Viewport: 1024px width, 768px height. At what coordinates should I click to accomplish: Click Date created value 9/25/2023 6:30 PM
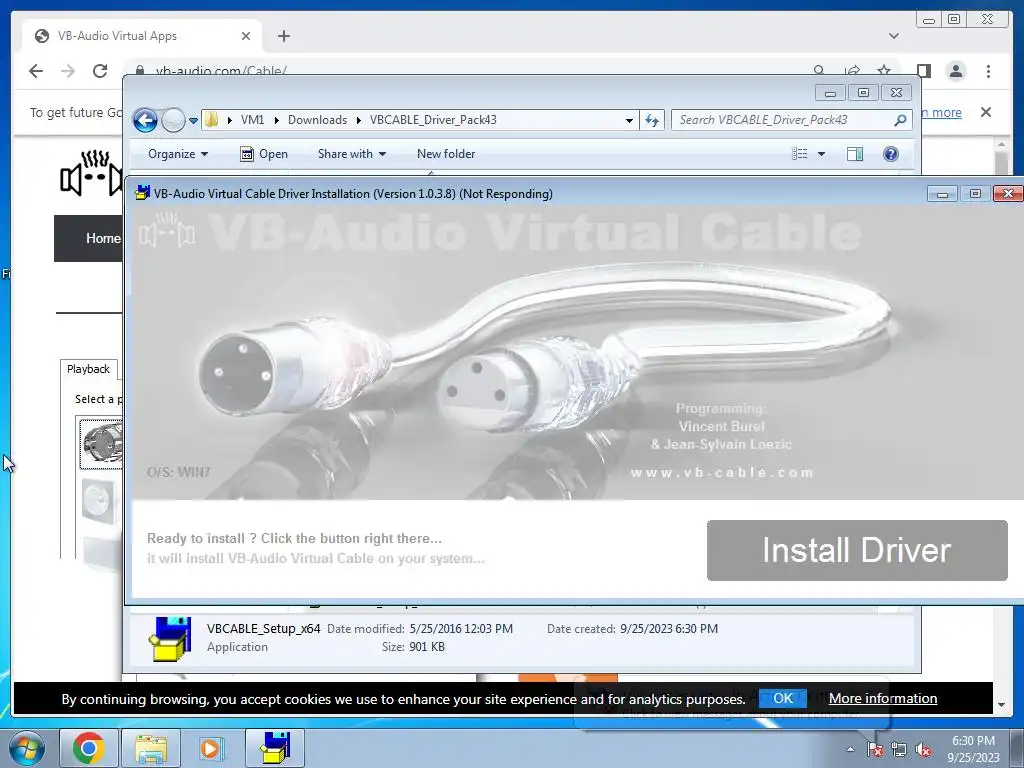pyautogui.click(x=669, y=628)
